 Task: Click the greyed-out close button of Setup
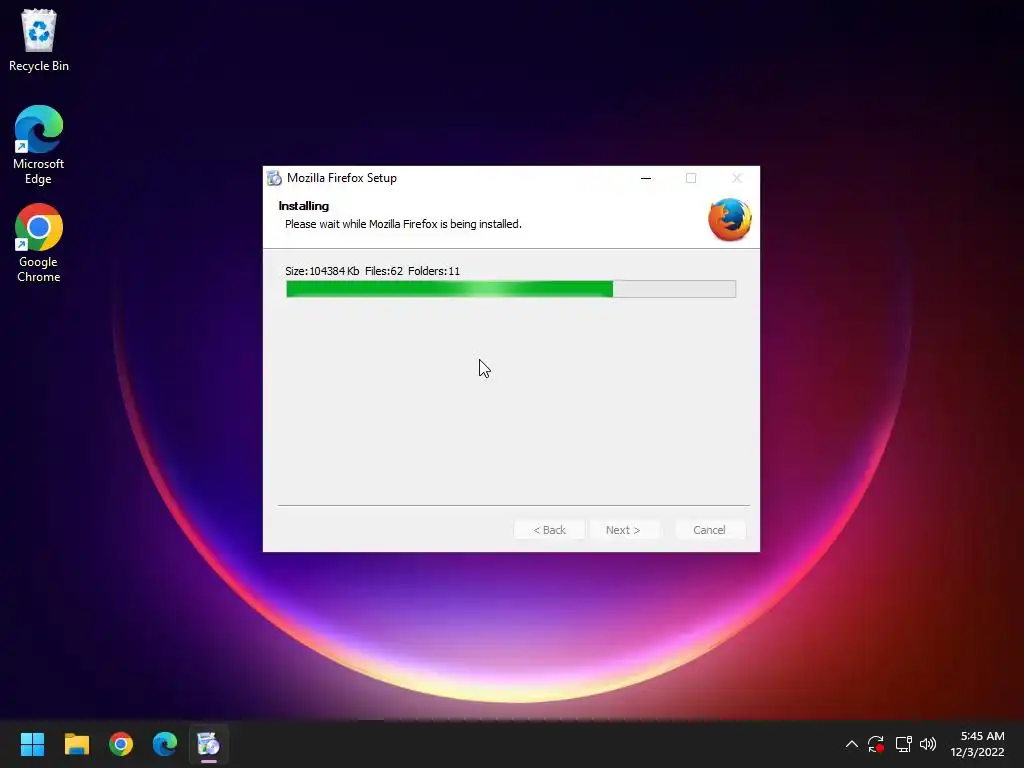(737, 178)
